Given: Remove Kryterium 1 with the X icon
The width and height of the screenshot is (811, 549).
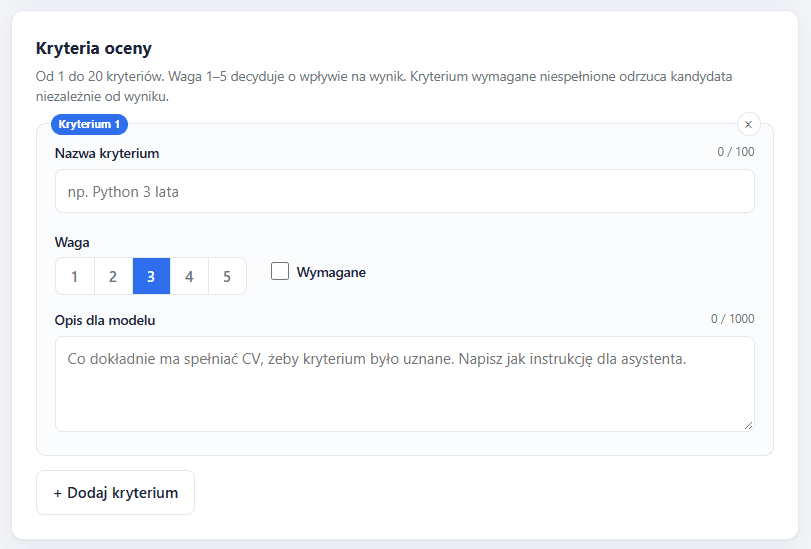Looking at the screenshot, I should 748,124.
